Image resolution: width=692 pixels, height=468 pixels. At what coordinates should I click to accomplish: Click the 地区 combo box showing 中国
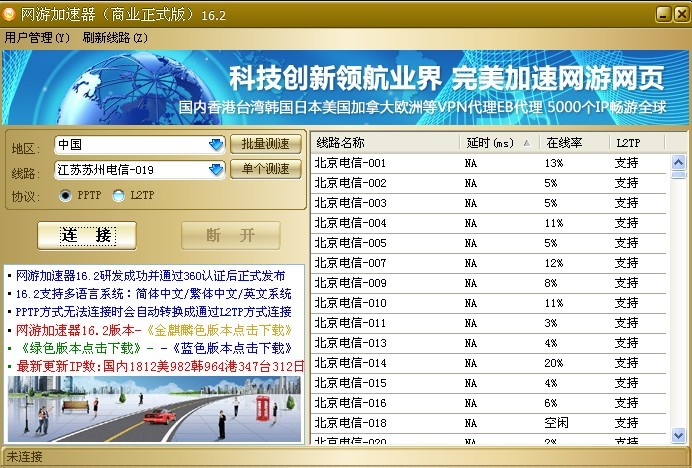139,144
